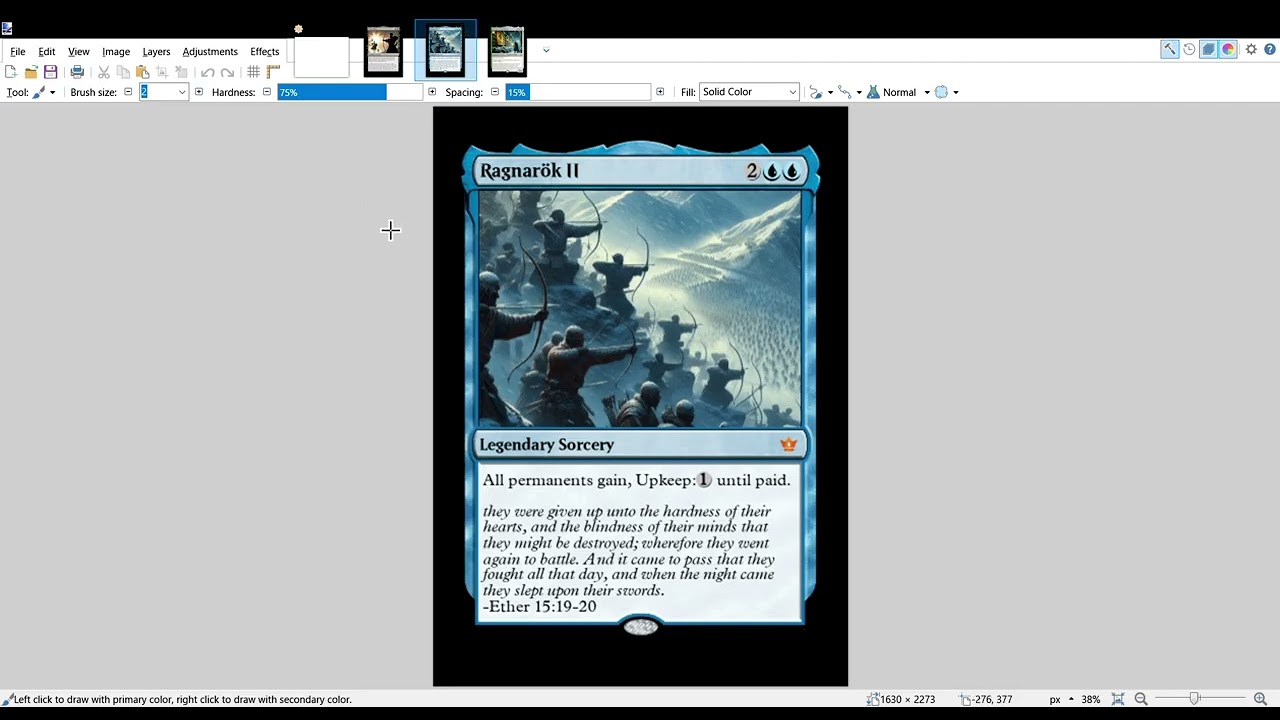Screen dimensions: 1280x720
Task: Open the Edit menu
Action: click(x=47, y=51)
